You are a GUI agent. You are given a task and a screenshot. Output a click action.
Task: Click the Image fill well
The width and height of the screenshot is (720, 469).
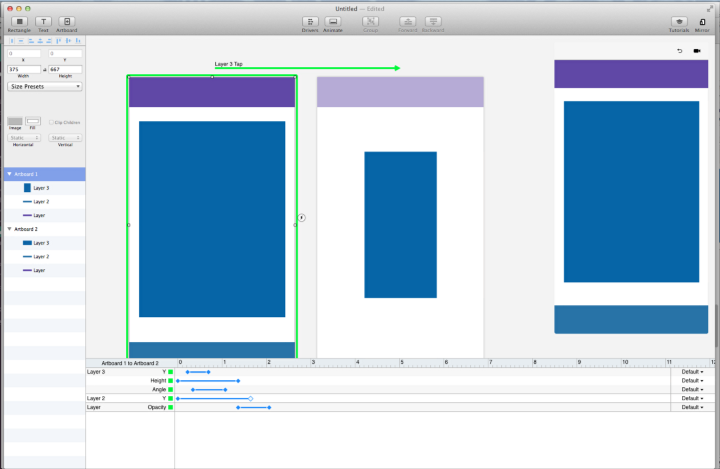point(15,121)
